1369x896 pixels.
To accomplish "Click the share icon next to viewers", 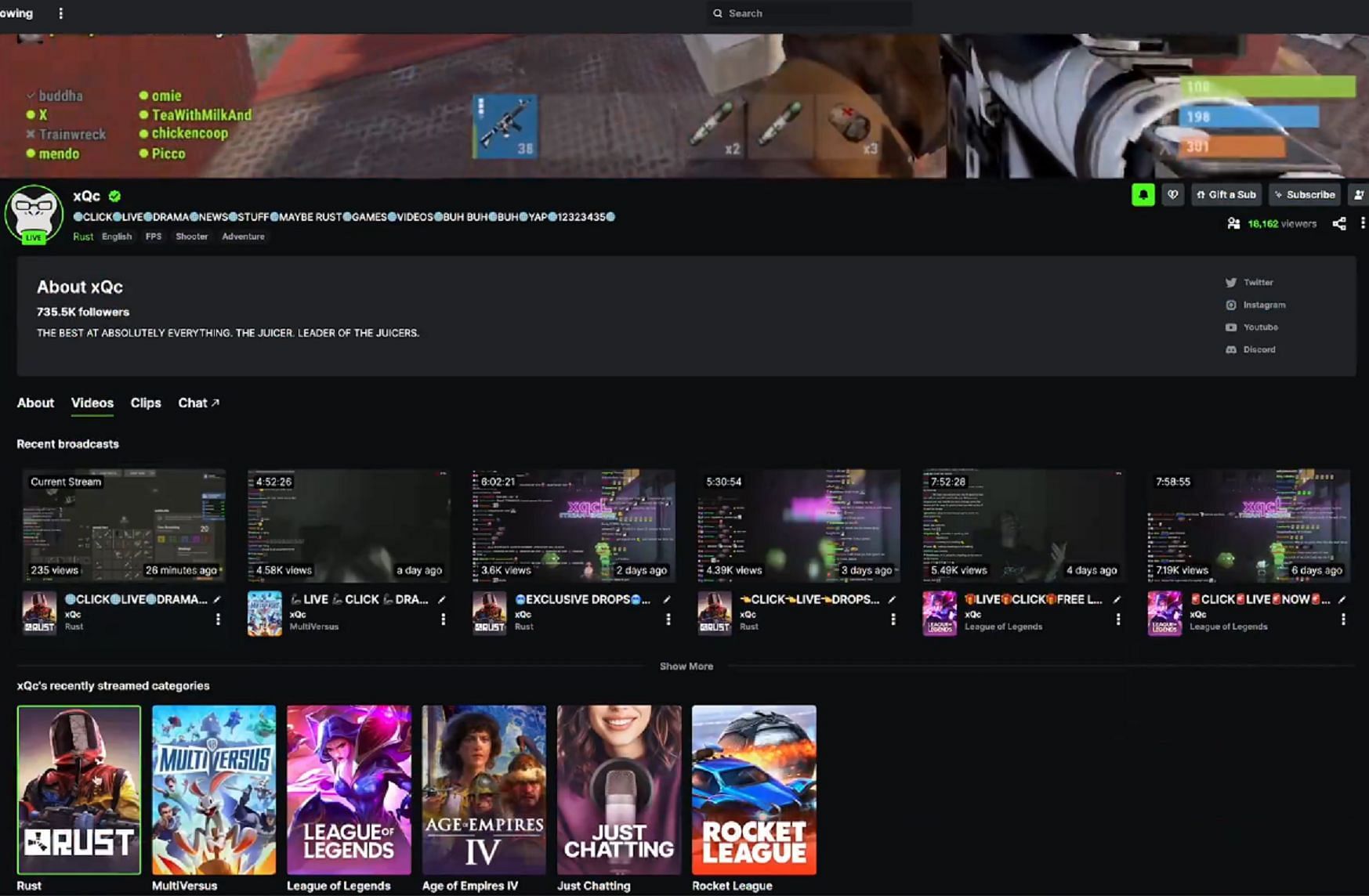I will (x=1339, y=224).
